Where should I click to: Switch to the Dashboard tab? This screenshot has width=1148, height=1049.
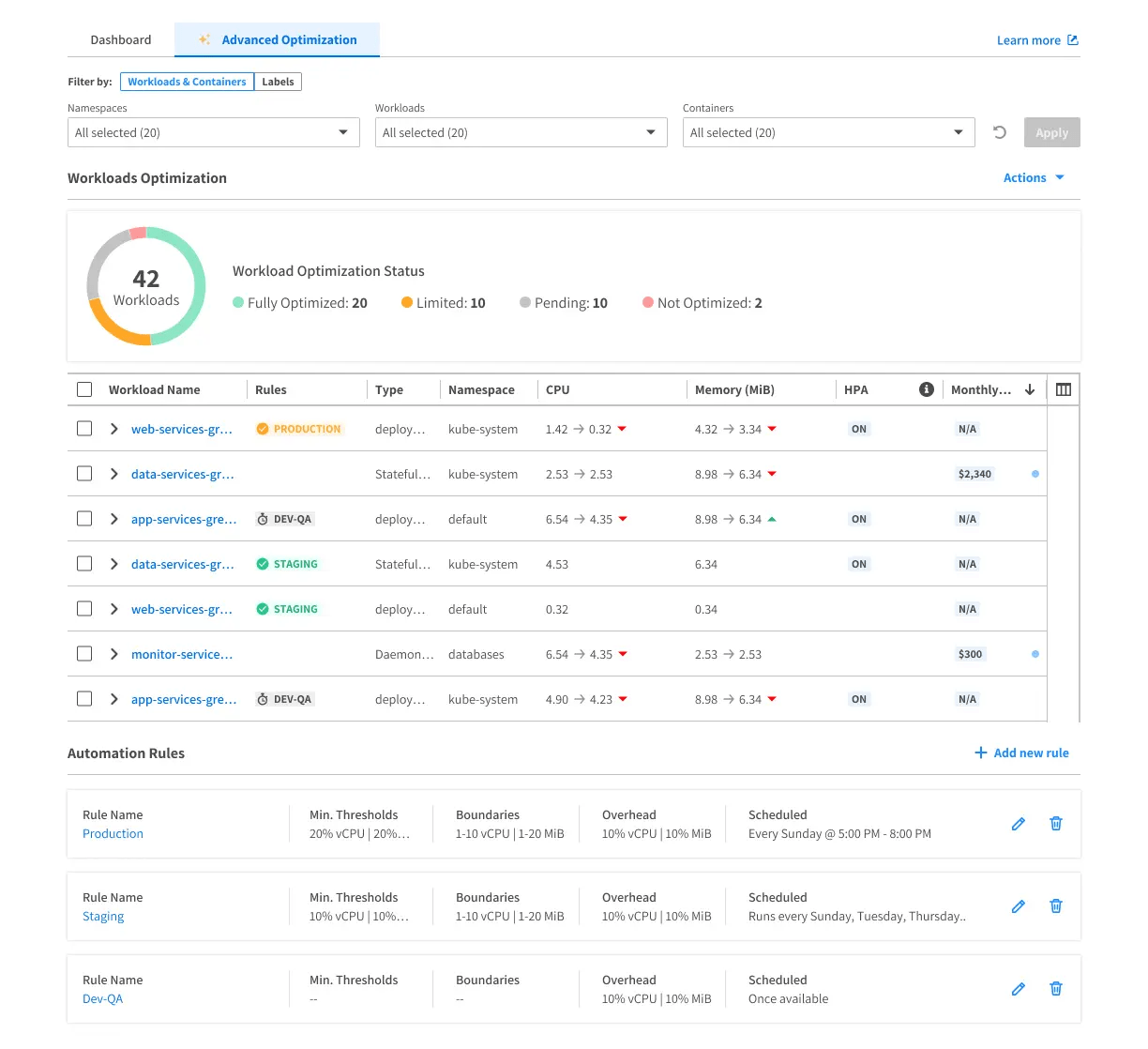121,40
